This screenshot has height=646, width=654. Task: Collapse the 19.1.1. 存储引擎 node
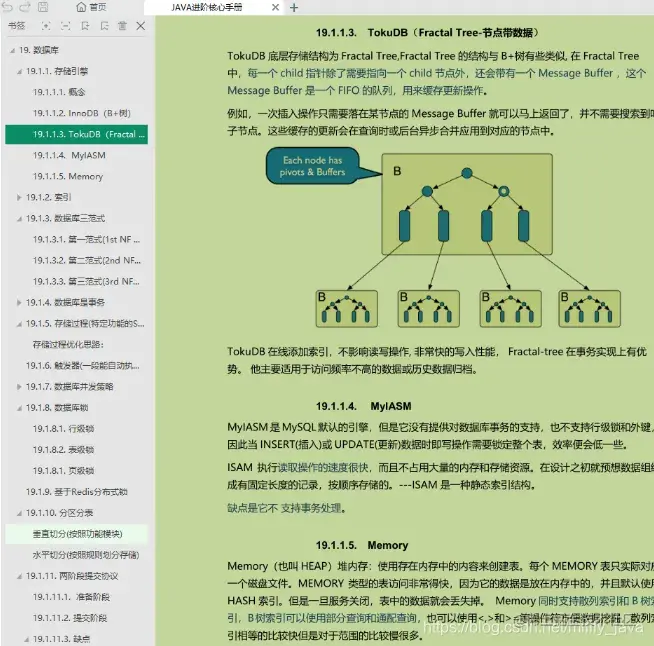19,72
